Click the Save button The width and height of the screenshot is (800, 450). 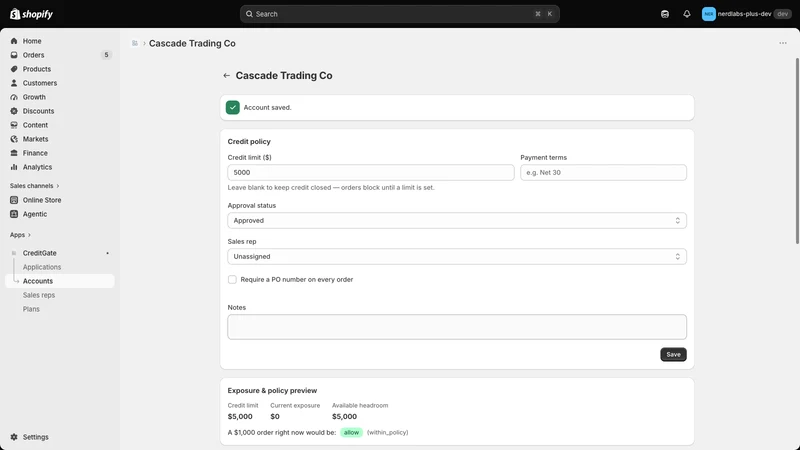tap(673, 355)
